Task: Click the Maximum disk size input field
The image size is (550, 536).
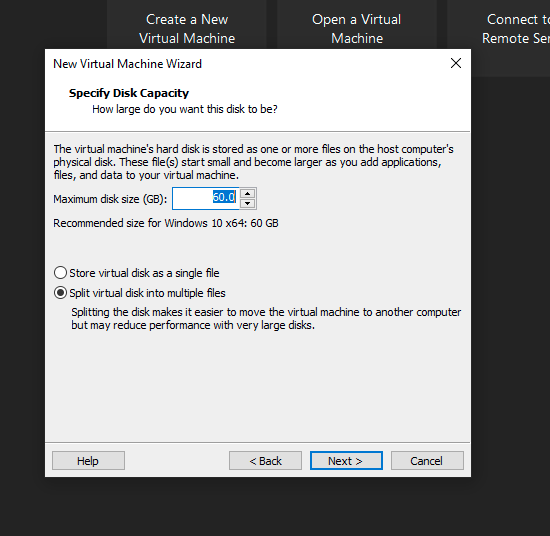Action: pyautogui.click(x=206, y=199)
